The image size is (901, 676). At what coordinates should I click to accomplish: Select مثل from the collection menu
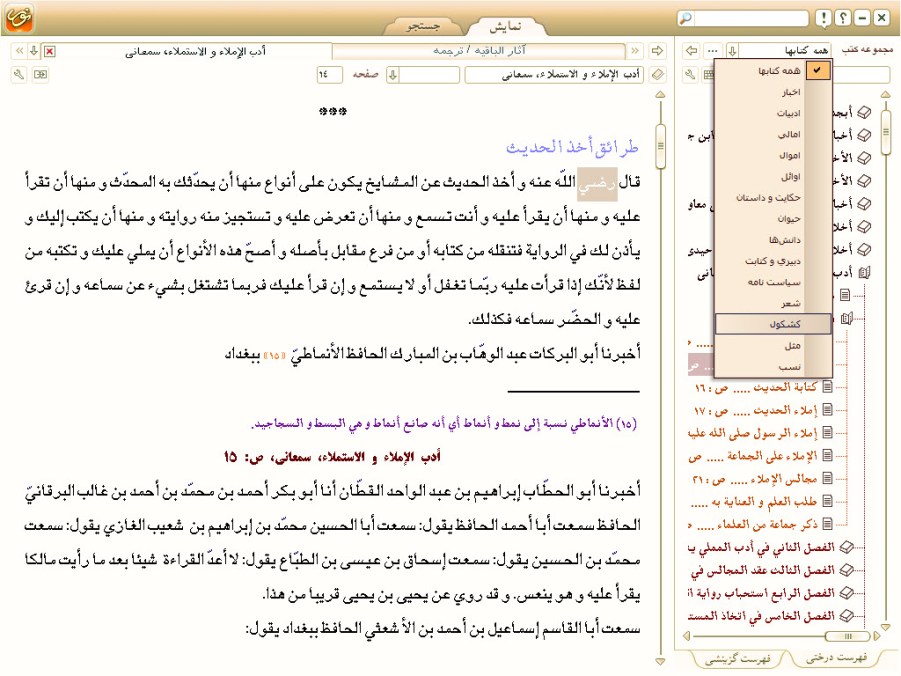[x=773, y=345]
